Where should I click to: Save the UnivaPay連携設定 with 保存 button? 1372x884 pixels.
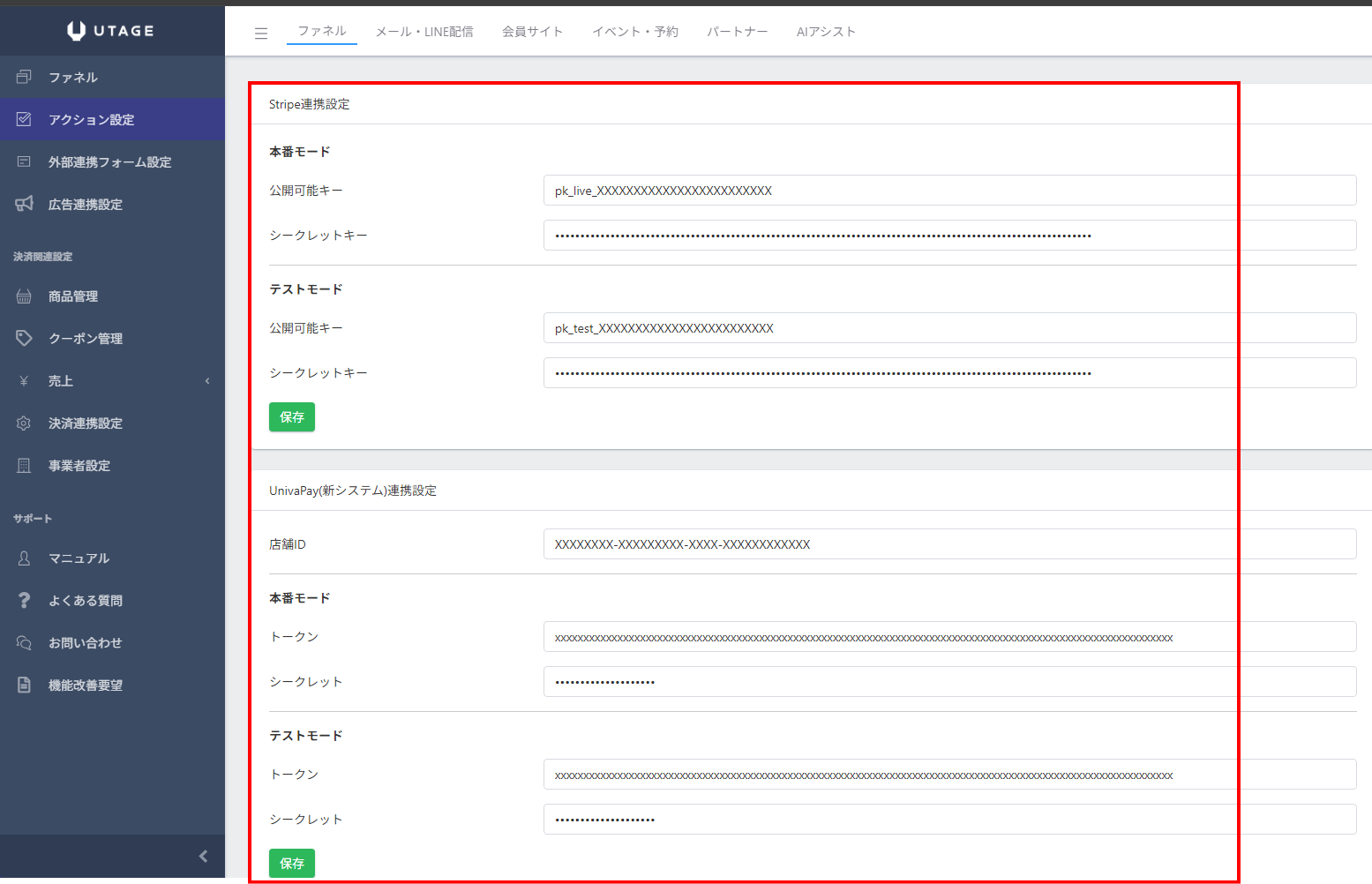tap(292, 864)
